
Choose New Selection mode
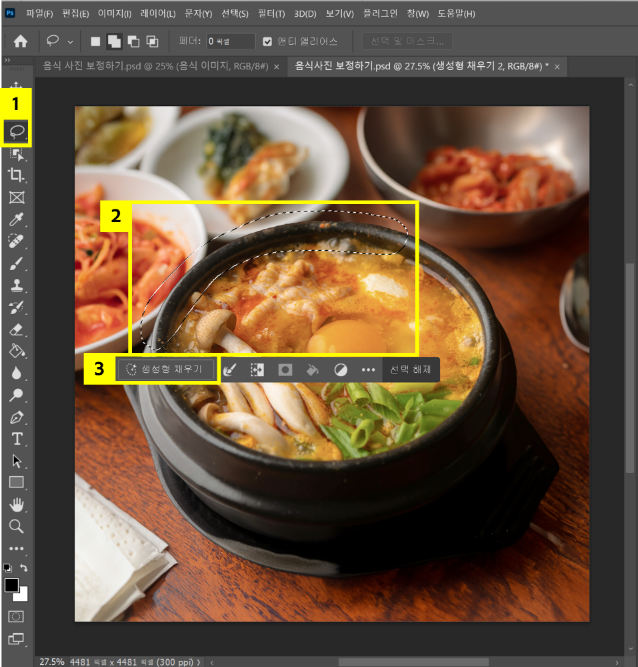click(95, 41)
